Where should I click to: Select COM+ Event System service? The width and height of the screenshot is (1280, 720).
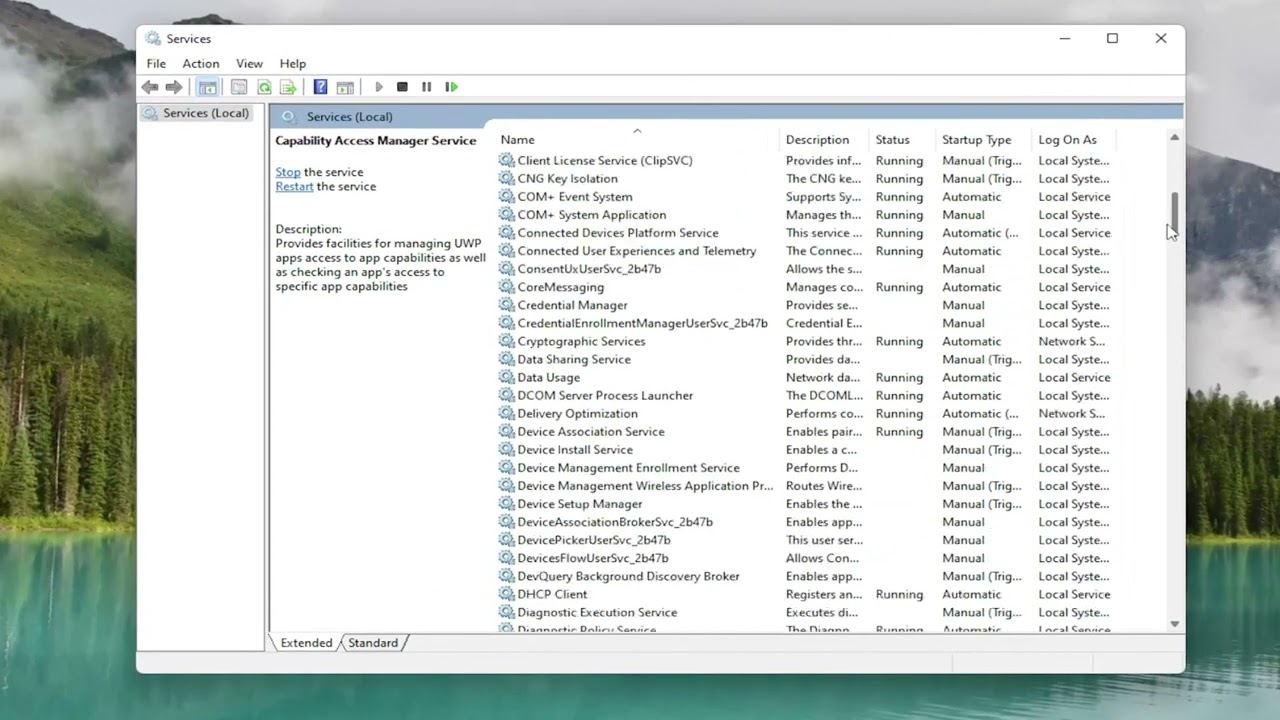[805, 197]
